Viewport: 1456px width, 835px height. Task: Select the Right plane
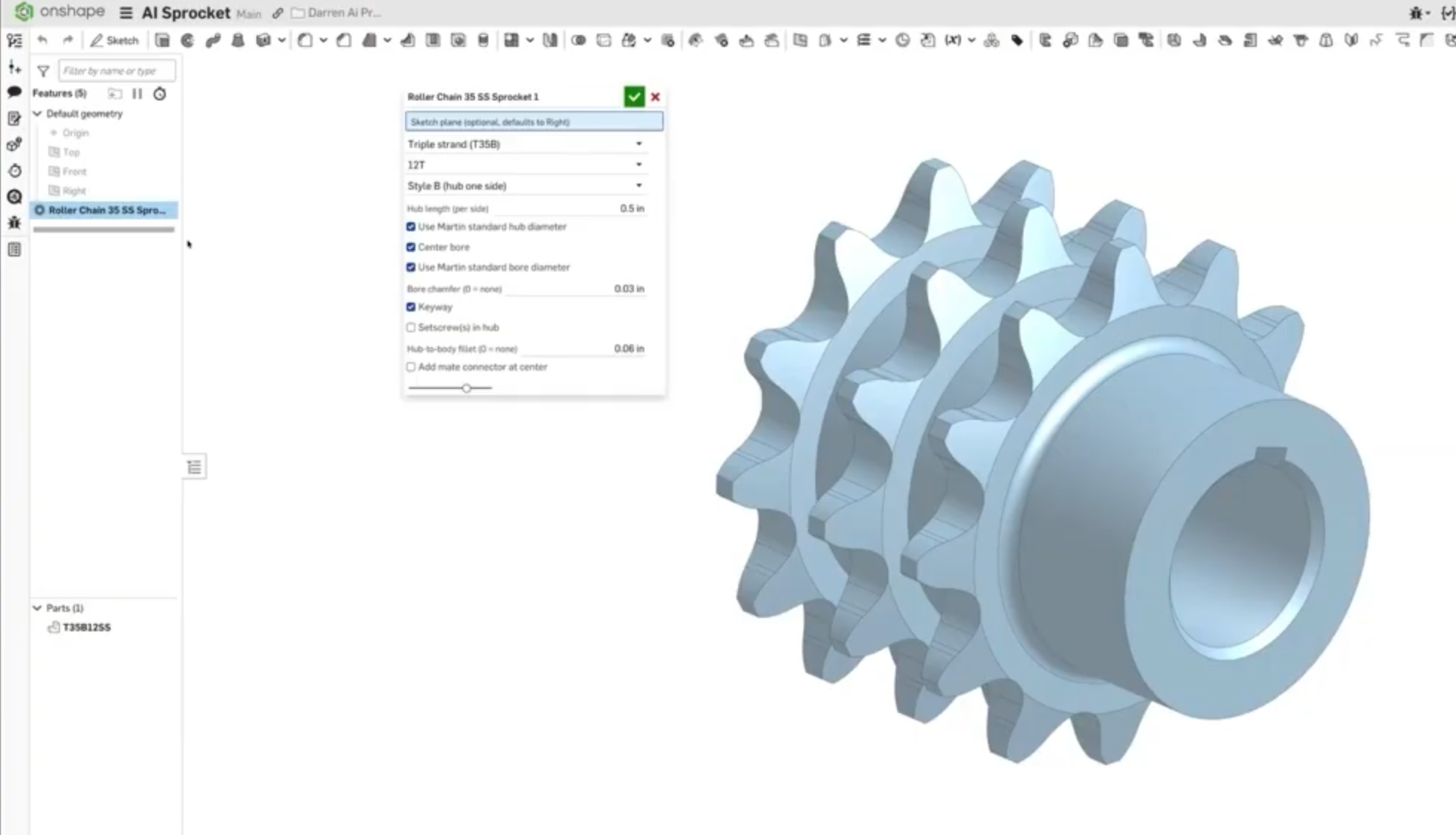[74, 191]
